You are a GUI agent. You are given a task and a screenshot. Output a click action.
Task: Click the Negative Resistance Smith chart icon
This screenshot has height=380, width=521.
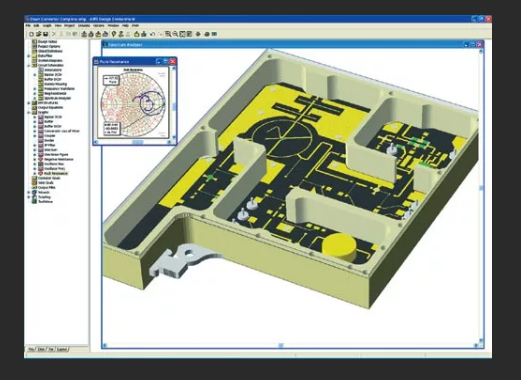click(41, 159)
